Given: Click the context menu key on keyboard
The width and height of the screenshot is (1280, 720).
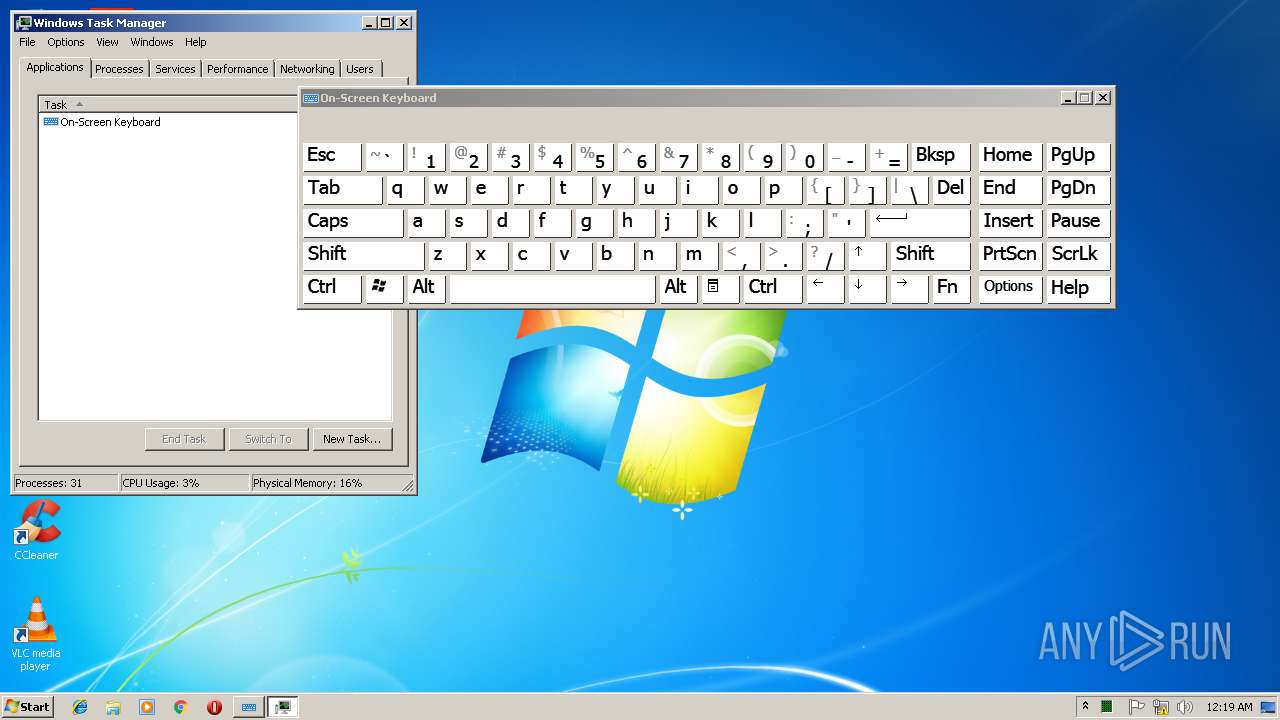Looking at the screenshot, I should (720, 288).
